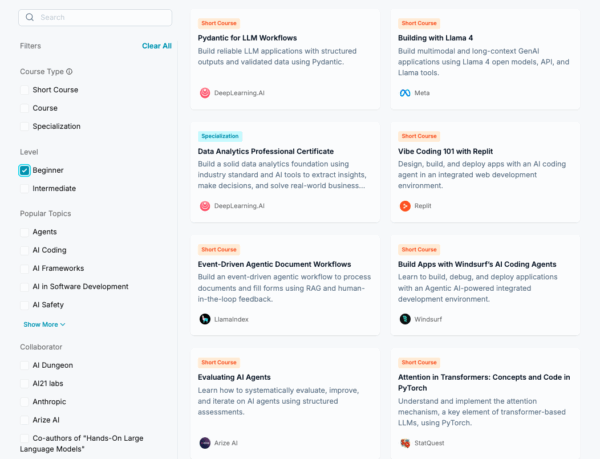
Task: Click the LlamaIndex collaborator name
Action: click(x=231, y=319)
